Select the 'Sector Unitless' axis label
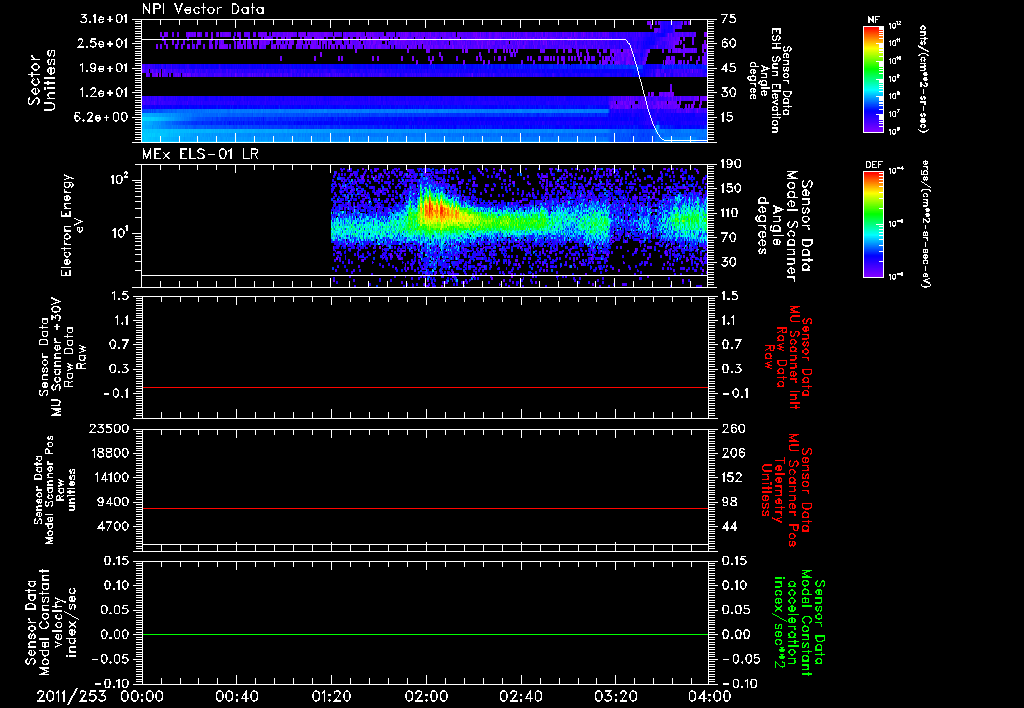Viewport: 1024px width, 708px height. [41, 80]
